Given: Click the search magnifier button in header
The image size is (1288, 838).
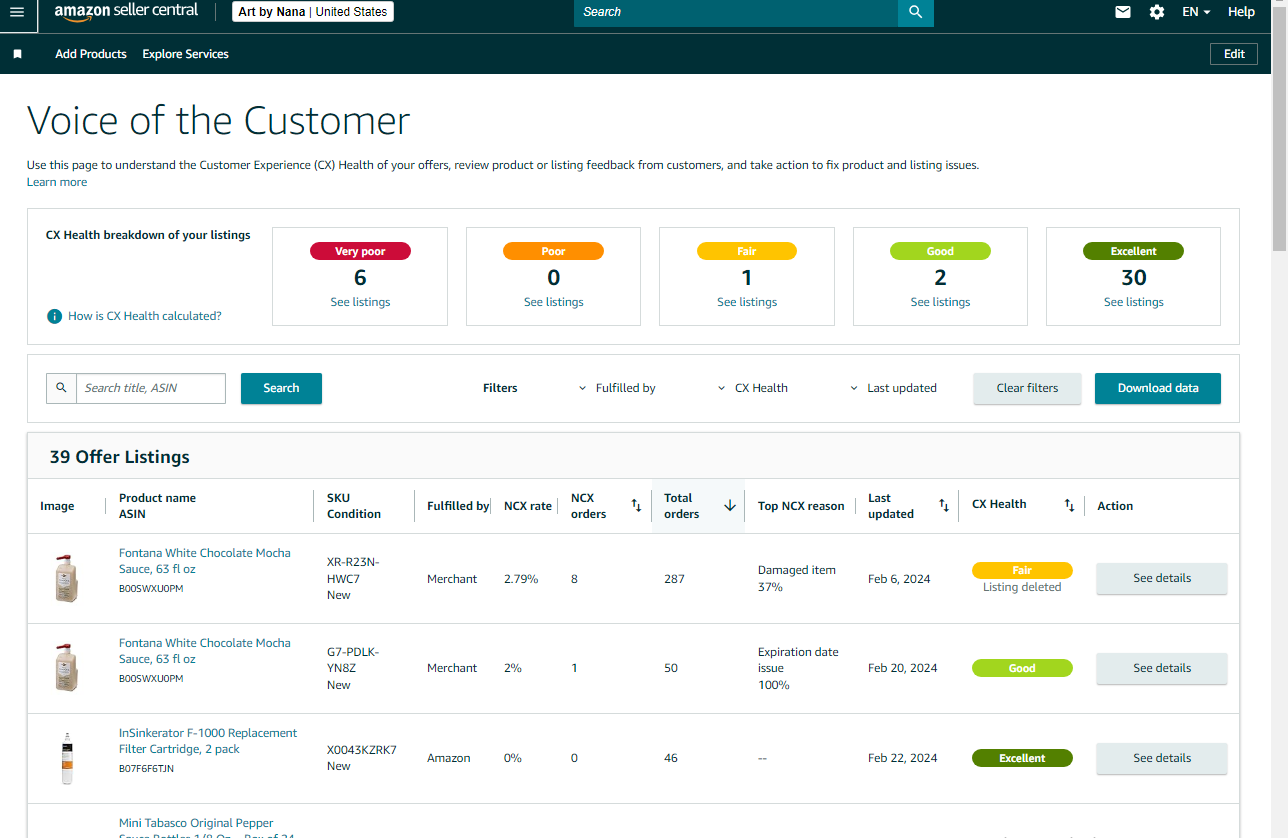Looking at the screenshot, I should coord(916,12).
